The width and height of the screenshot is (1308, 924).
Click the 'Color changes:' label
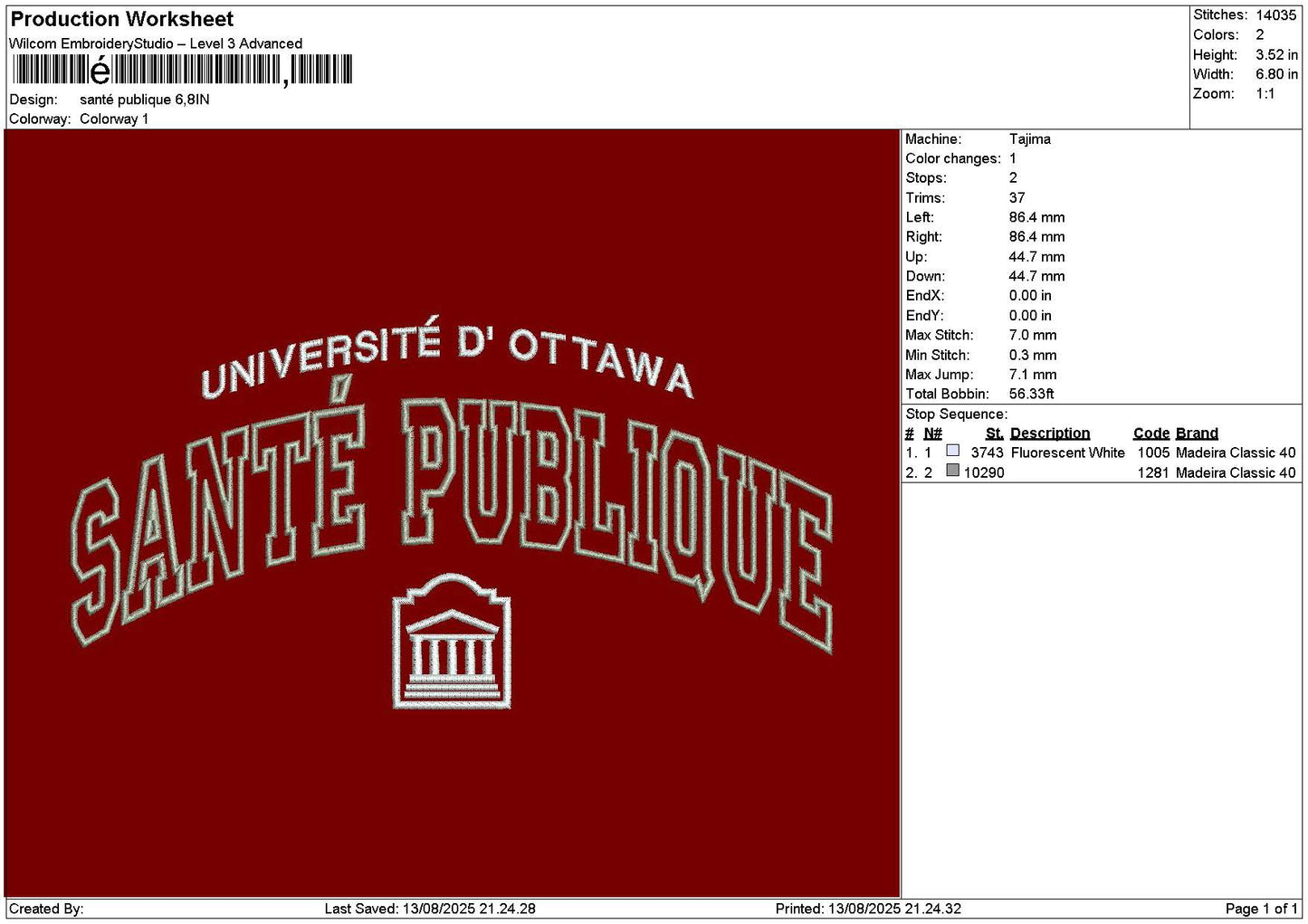click(953, 159)
